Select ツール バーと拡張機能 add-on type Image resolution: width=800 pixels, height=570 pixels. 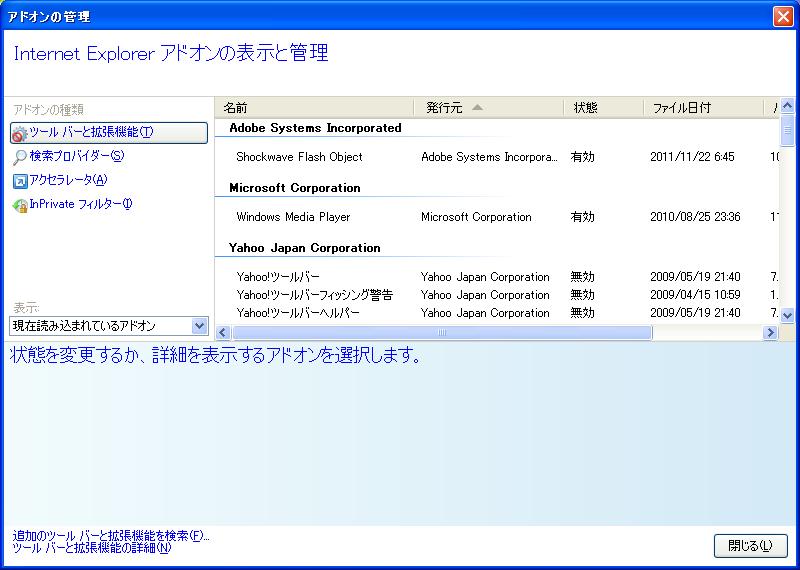(109, 133)
